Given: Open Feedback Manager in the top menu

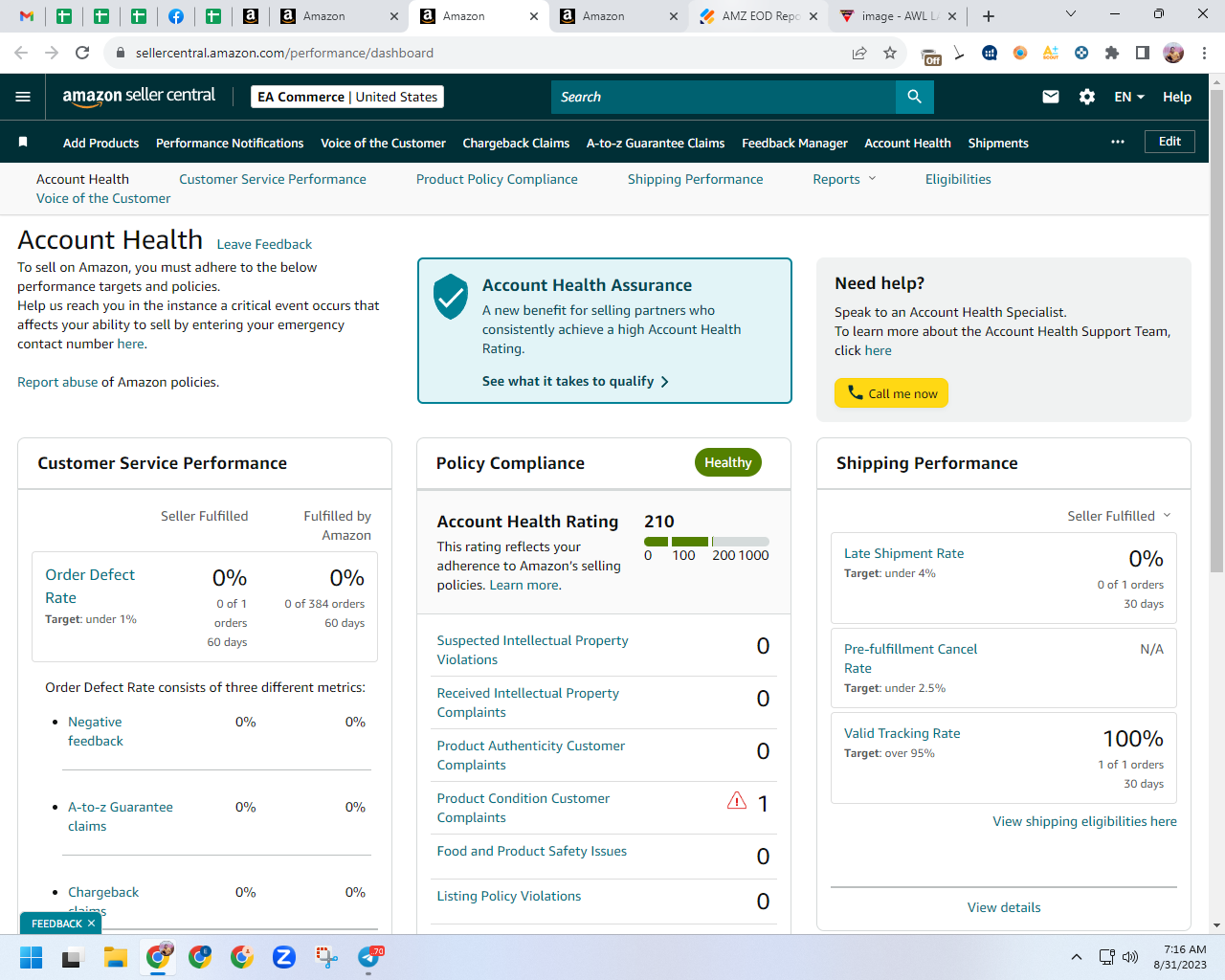Looking at the screenshot, I should [794, 143].
